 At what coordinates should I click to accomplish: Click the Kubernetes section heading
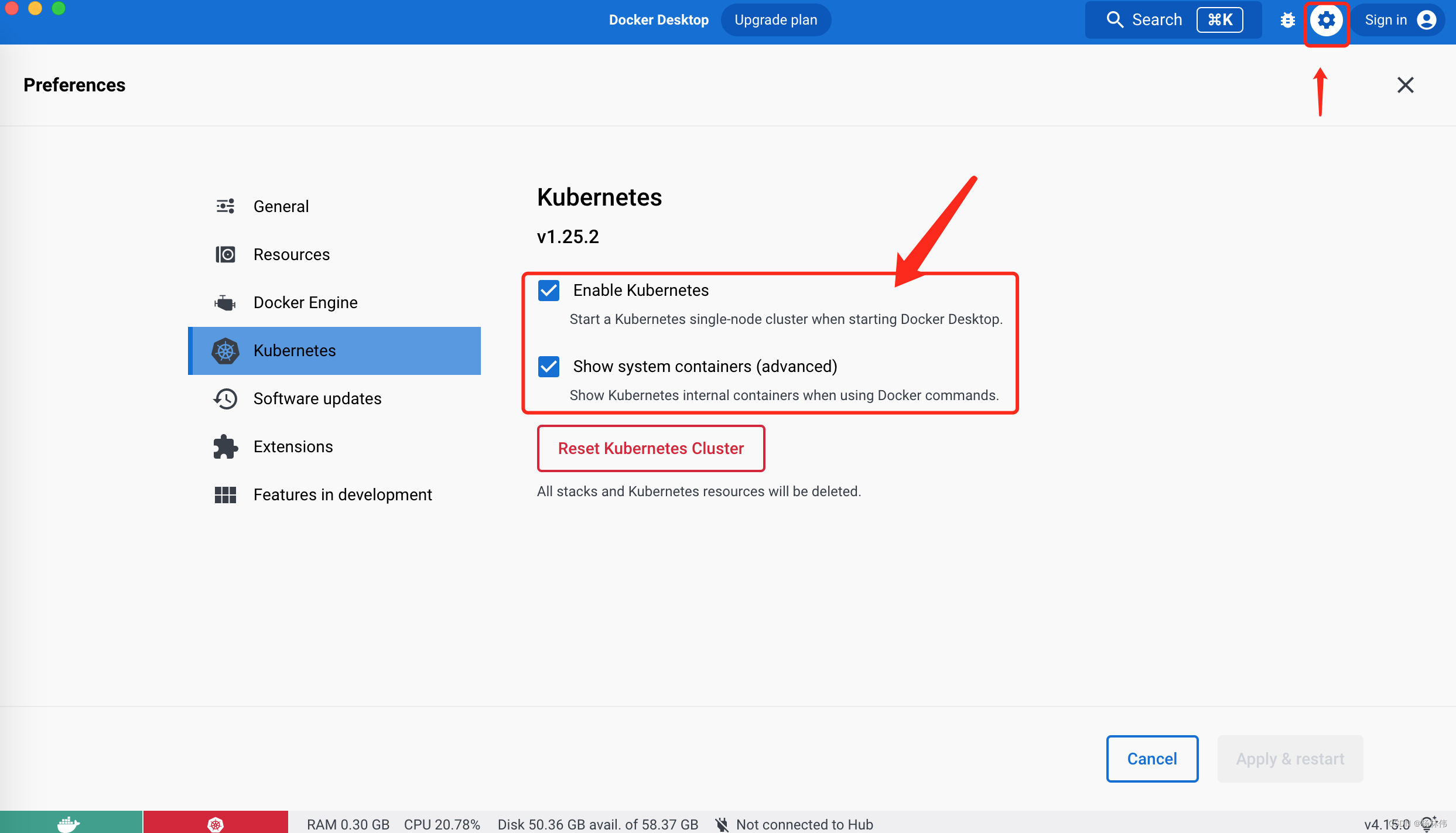tap(600, 197)
